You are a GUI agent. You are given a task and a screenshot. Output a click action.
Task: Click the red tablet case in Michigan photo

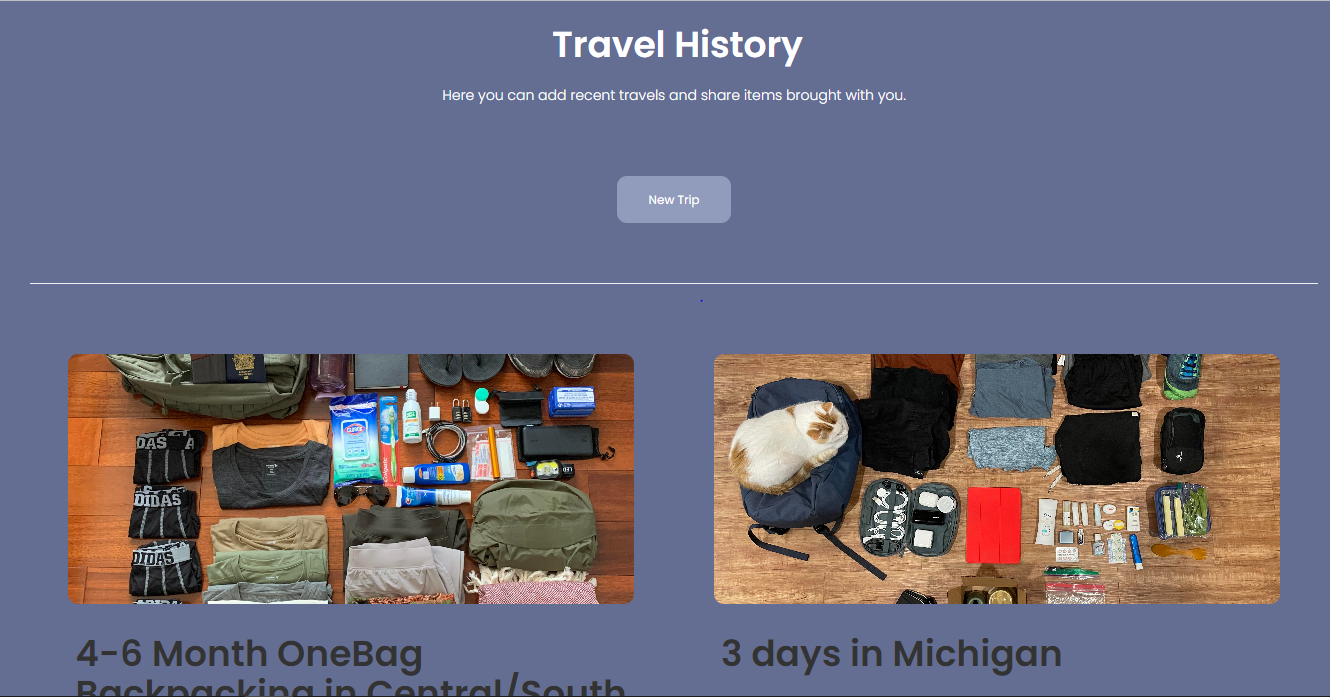994,524
